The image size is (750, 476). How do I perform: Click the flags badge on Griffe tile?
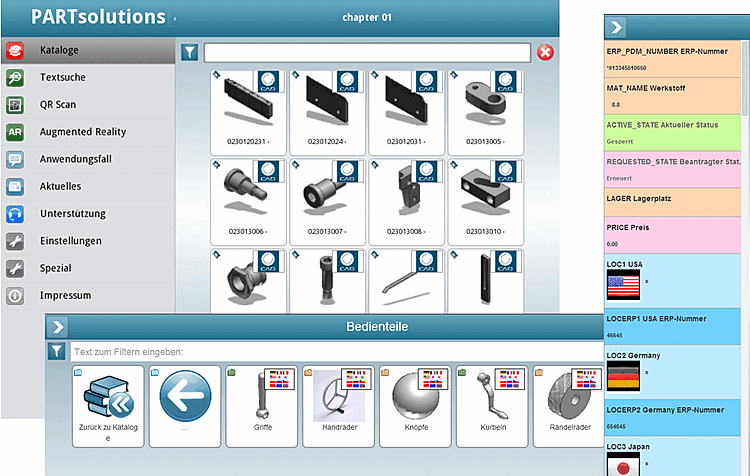click(x=279, y=379)
